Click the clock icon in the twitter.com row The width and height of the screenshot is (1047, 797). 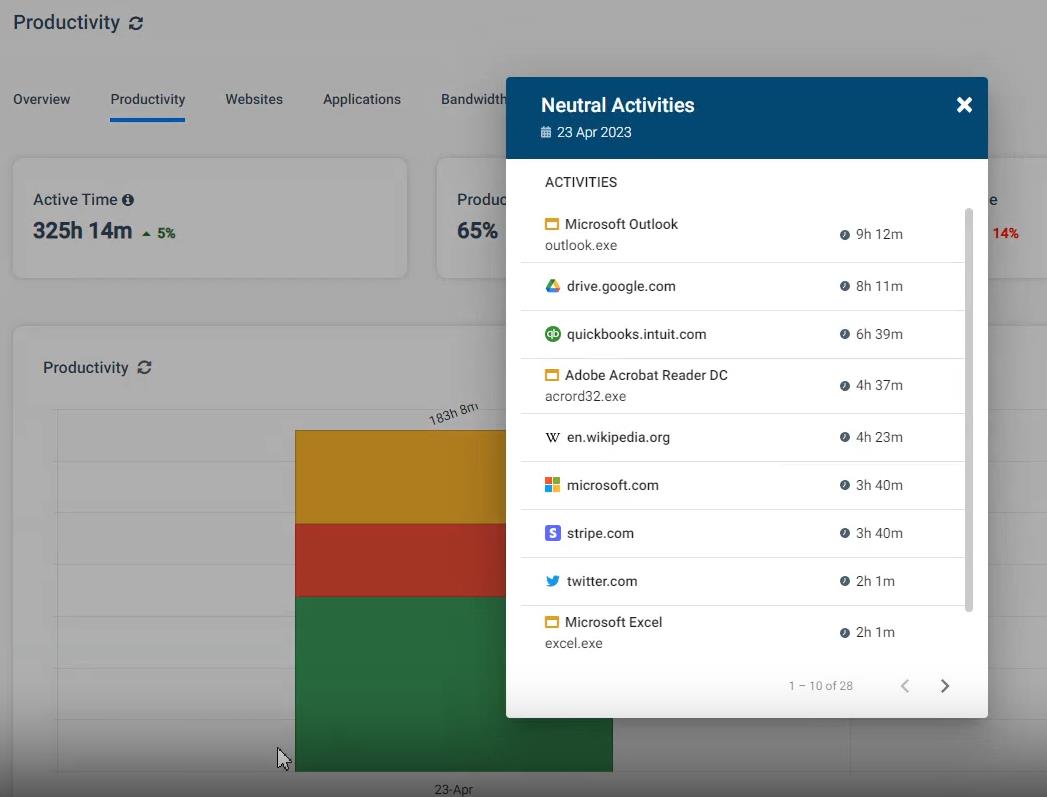pyautogui.click(x=845, y=581)
